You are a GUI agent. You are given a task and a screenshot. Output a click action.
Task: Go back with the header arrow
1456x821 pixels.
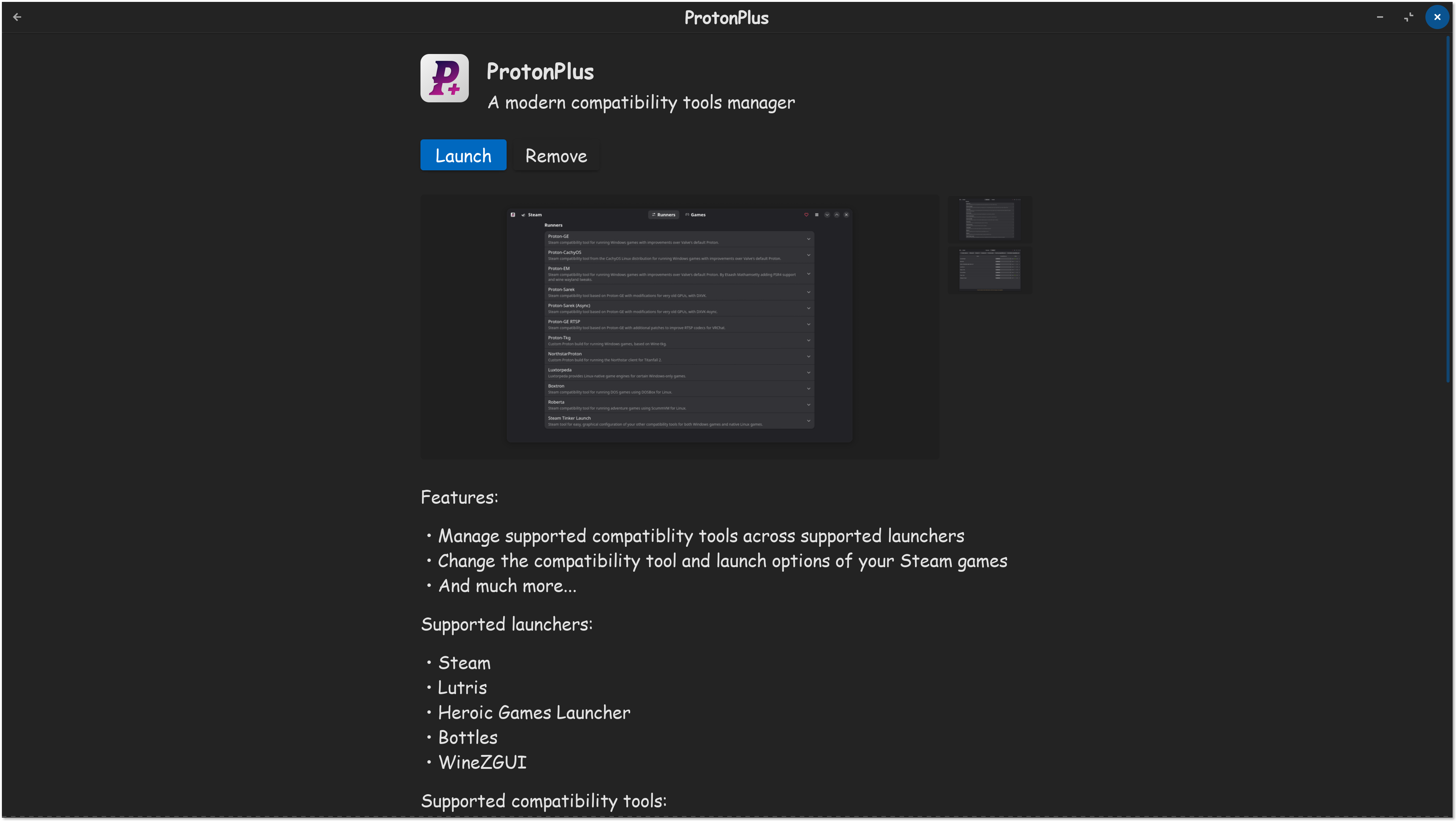(17, 17)
